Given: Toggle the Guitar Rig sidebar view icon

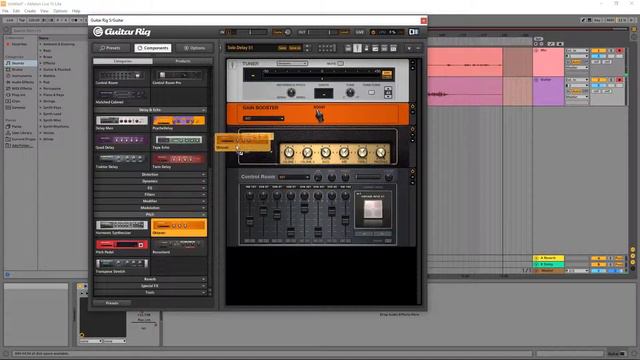Looking at the screenshot, I should point(413,32).
